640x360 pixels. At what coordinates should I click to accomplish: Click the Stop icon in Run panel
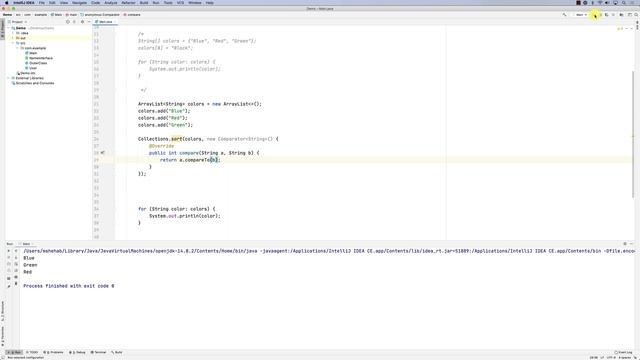point(9,264)
